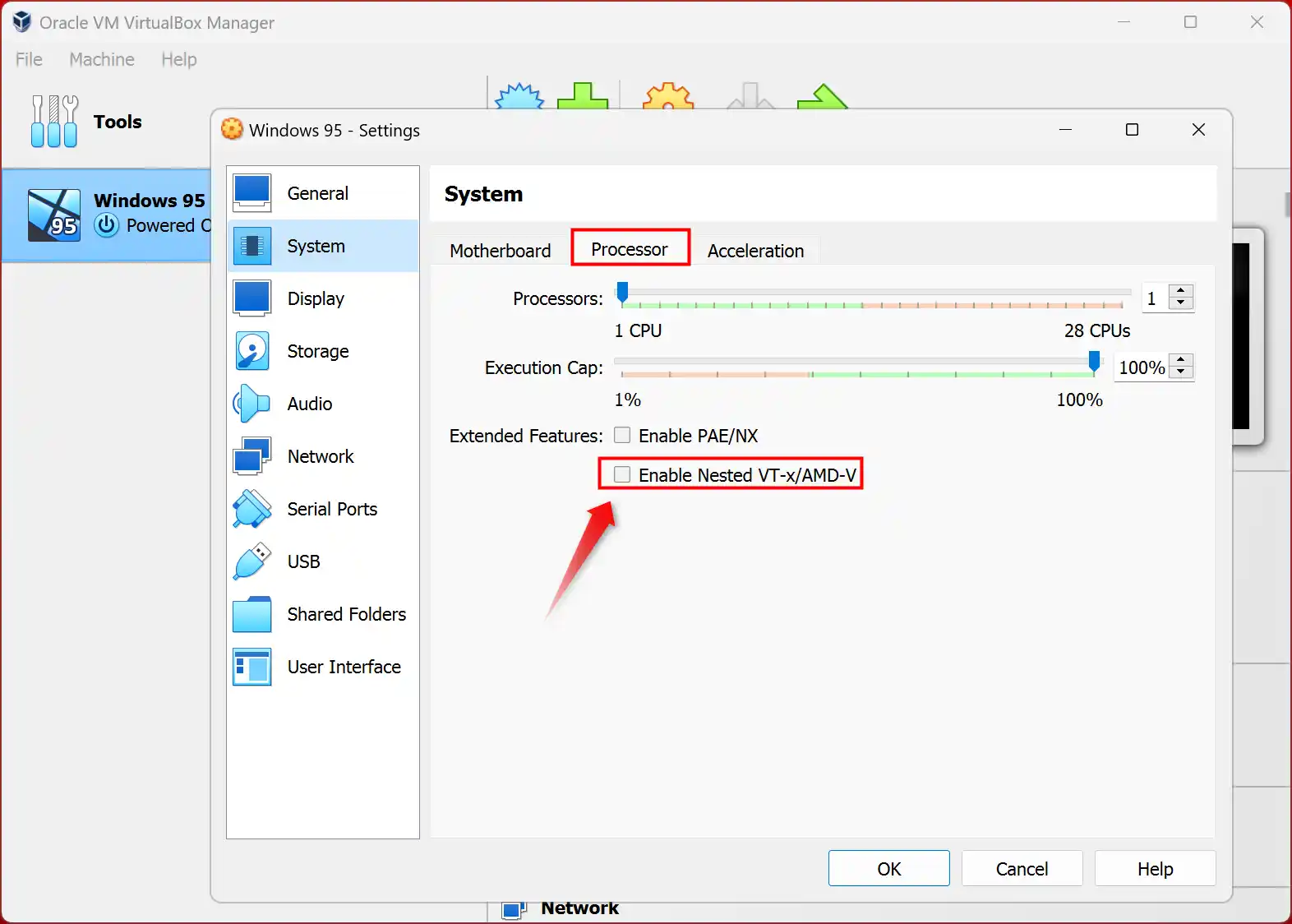
Task: Open USB plug icon
Action: 251,561
